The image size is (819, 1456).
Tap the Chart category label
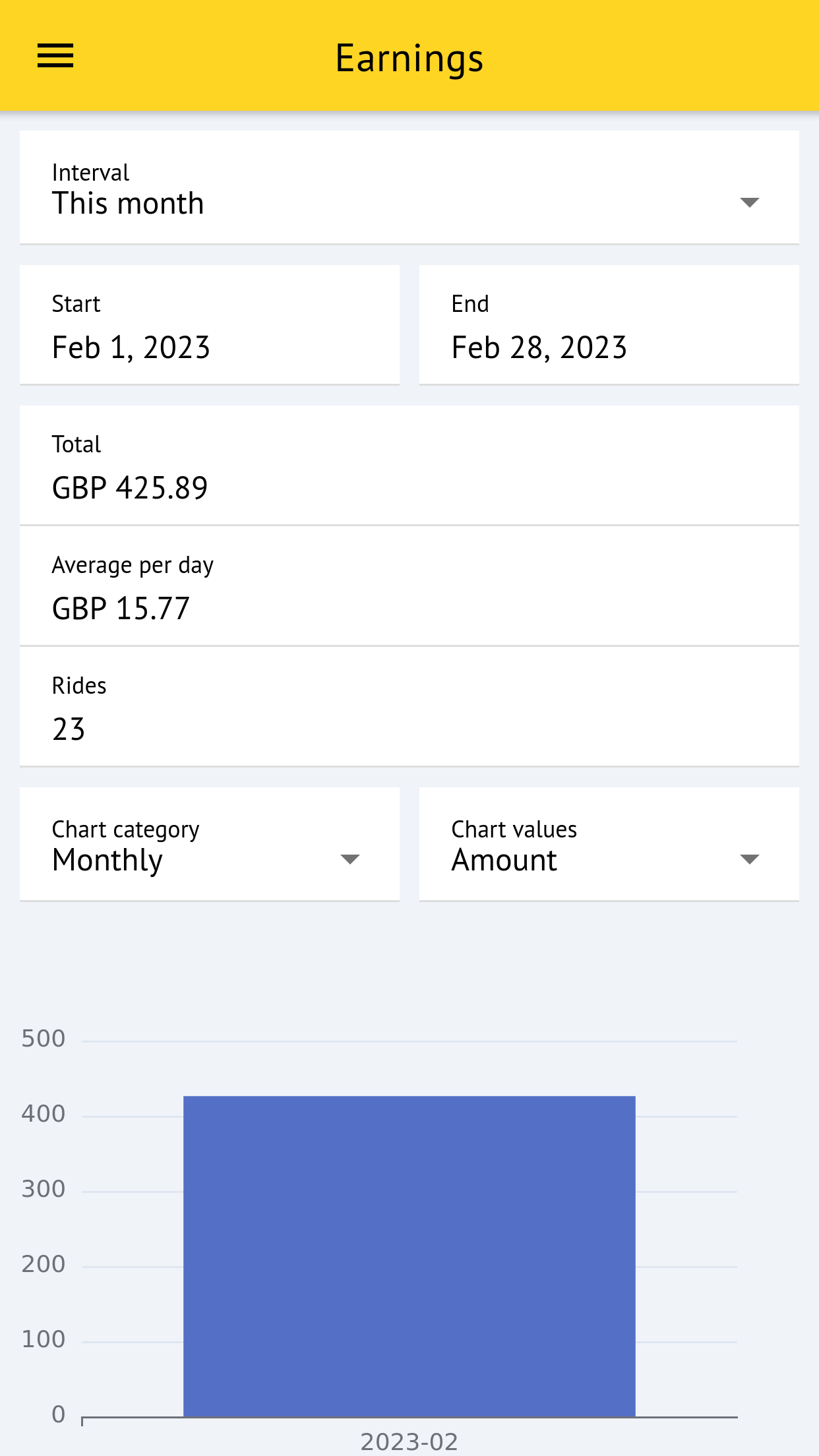125,830
